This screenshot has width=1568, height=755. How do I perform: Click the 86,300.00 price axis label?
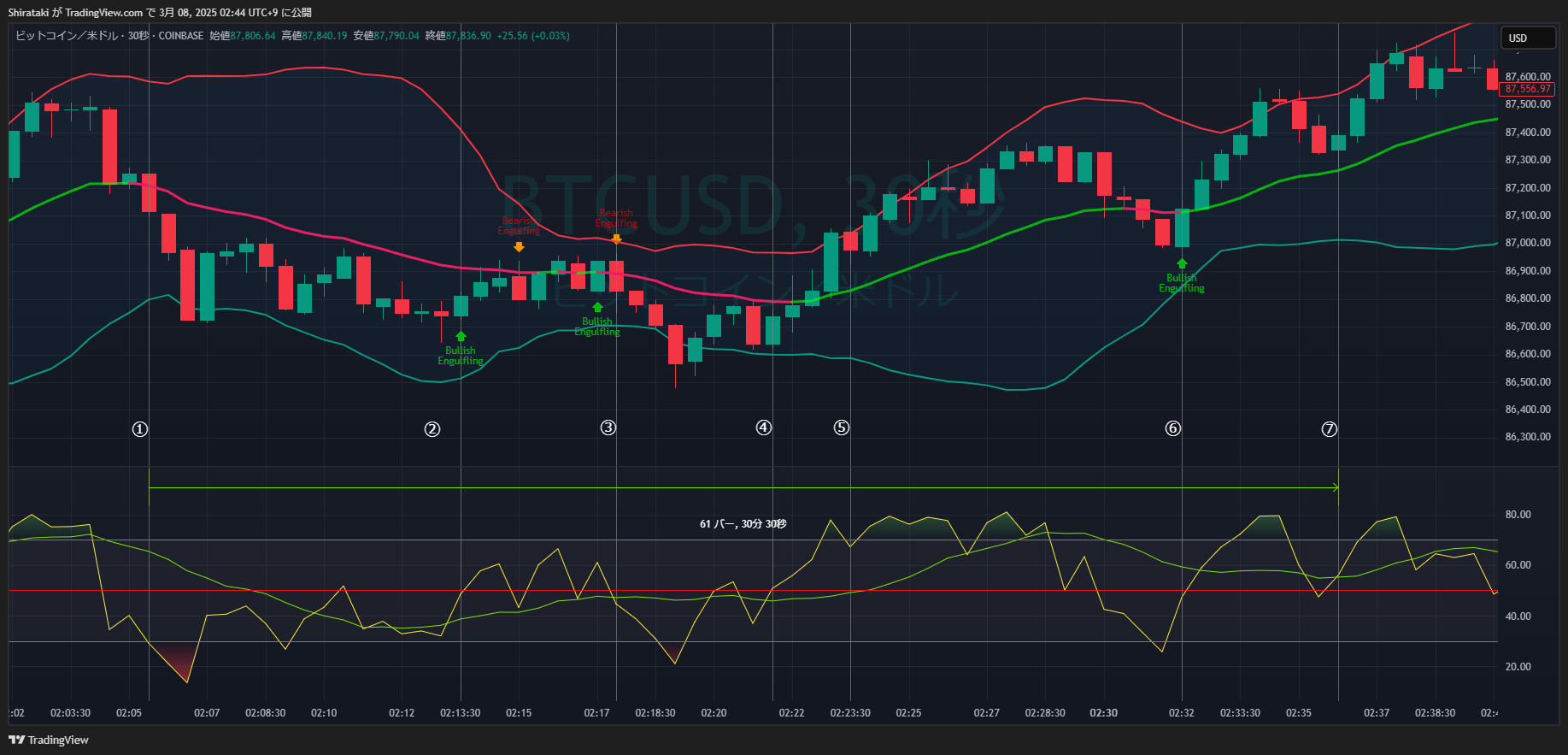1528,437
